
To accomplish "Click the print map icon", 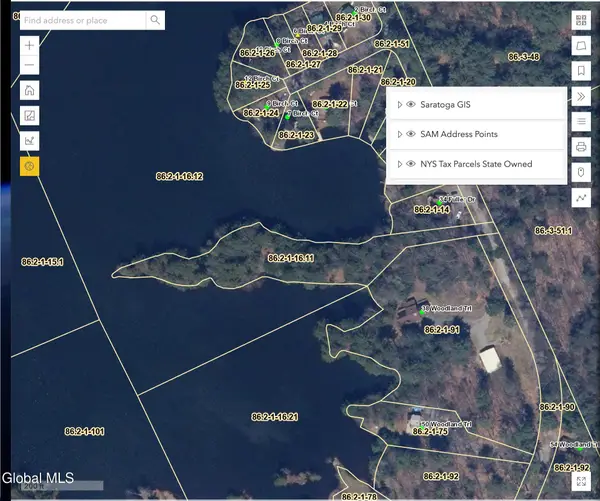I will (581, 147).
